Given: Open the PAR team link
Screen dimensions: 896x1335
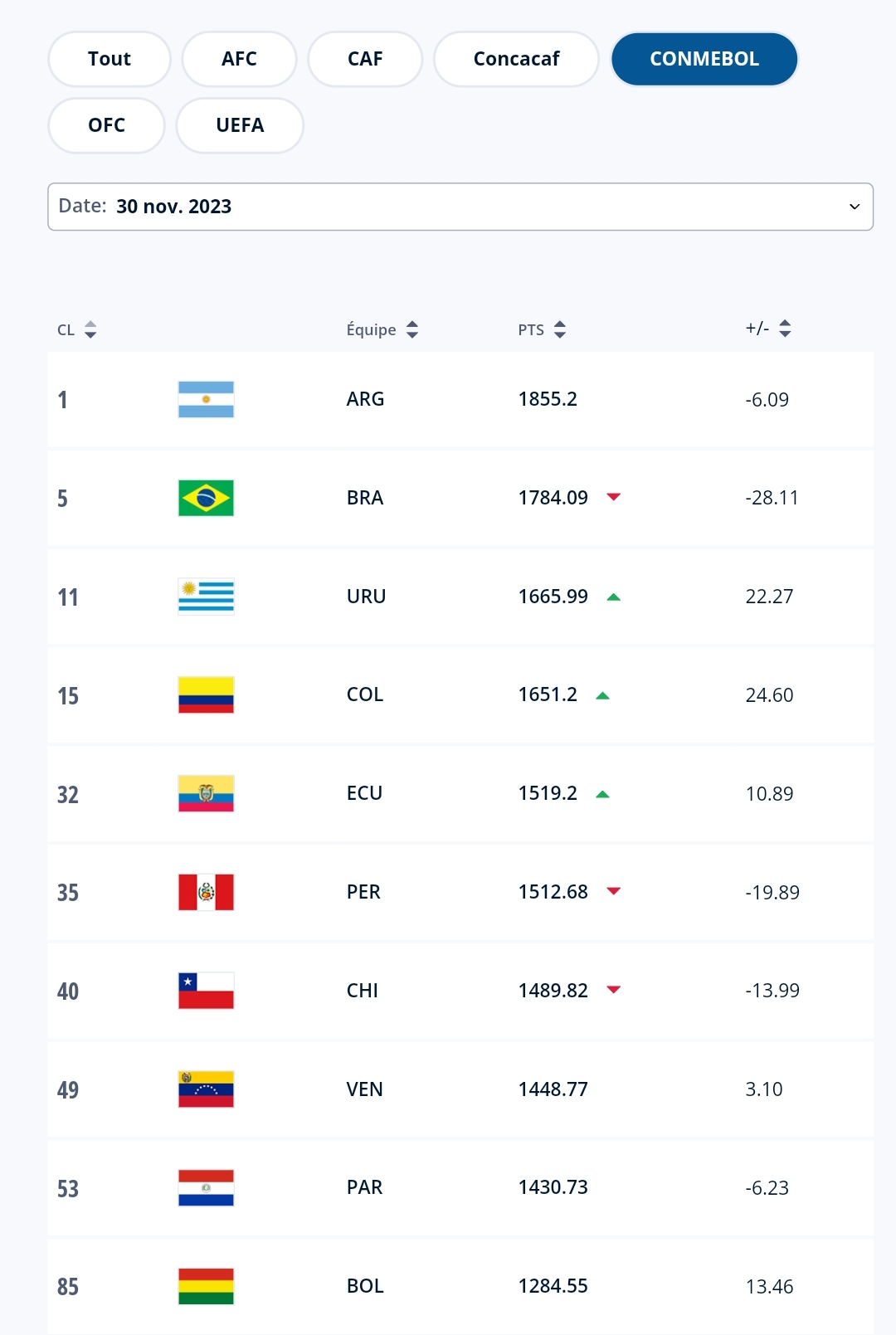Looking at the screenshot, I should click(x=364, y=1187).
